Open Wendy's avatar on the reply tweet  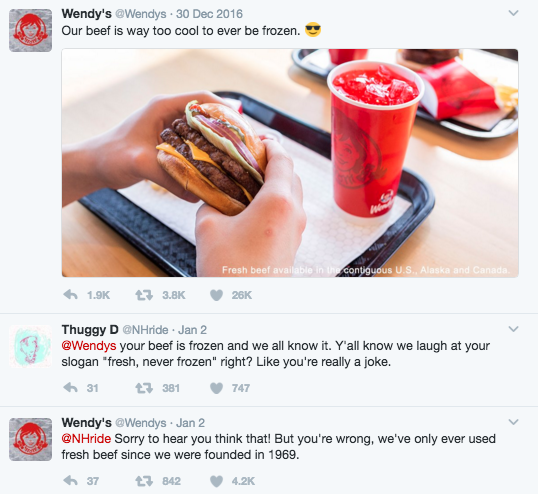click(31, 439)
